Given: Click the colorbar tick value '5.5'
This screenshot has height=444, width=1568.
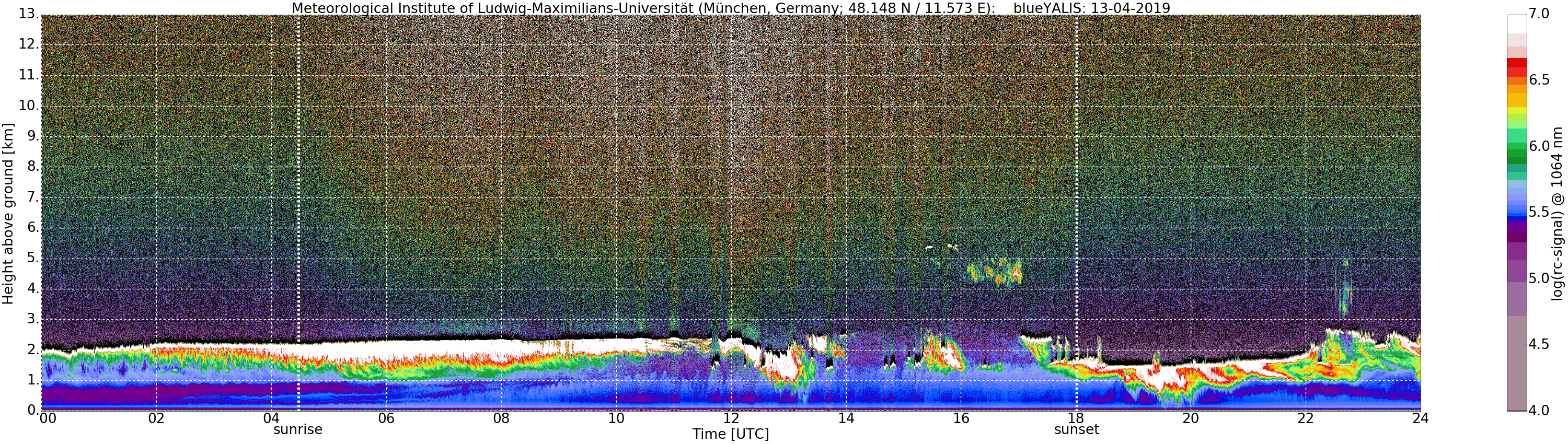Looking at the screenshot, I should (1539, 212).
